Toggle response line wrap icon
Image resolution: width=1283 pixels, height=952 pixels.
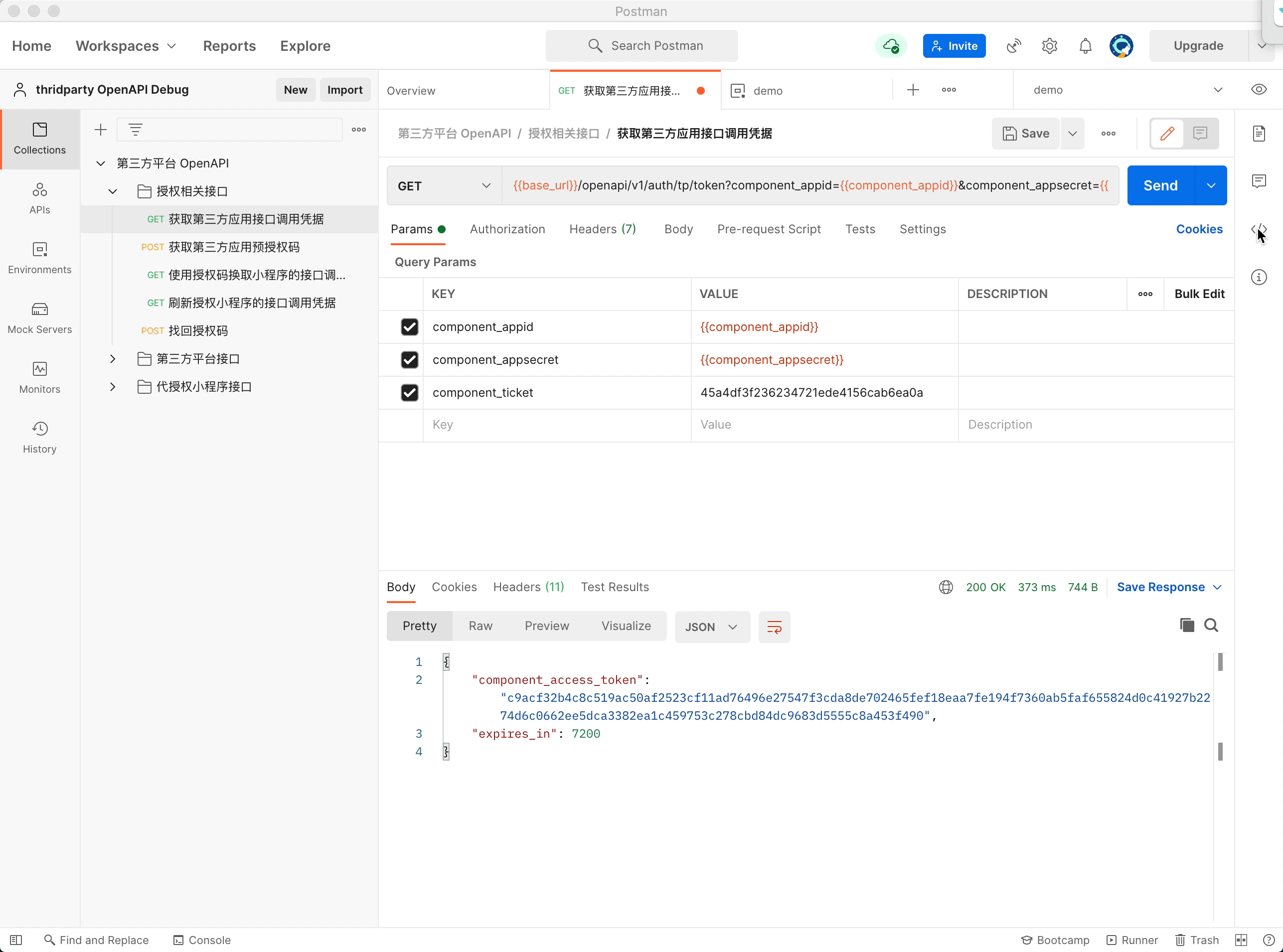tap(774, 627)
